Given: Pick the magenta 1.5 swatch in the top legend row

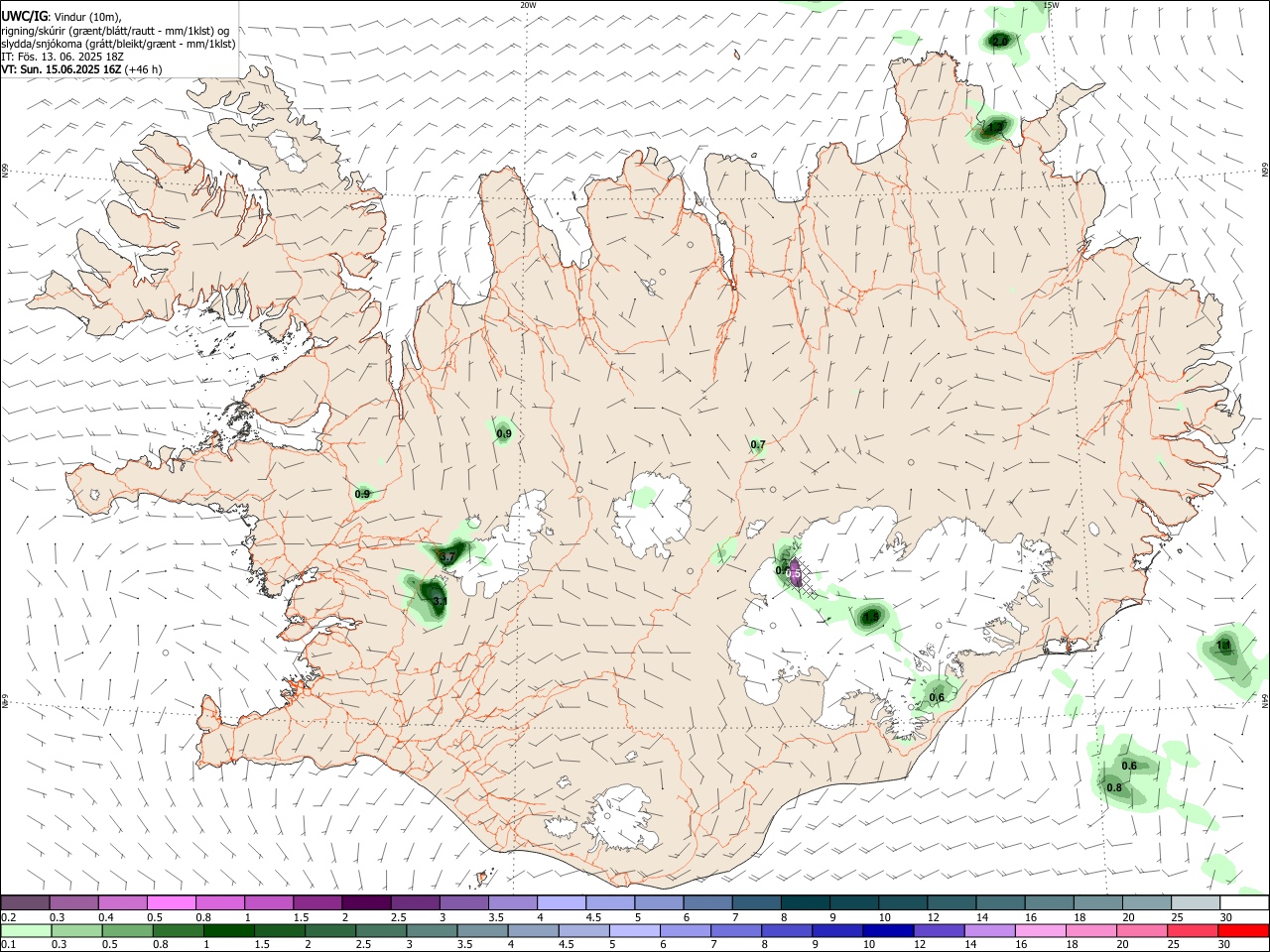Looking at the screenshot, I should (x=317, y=902).
